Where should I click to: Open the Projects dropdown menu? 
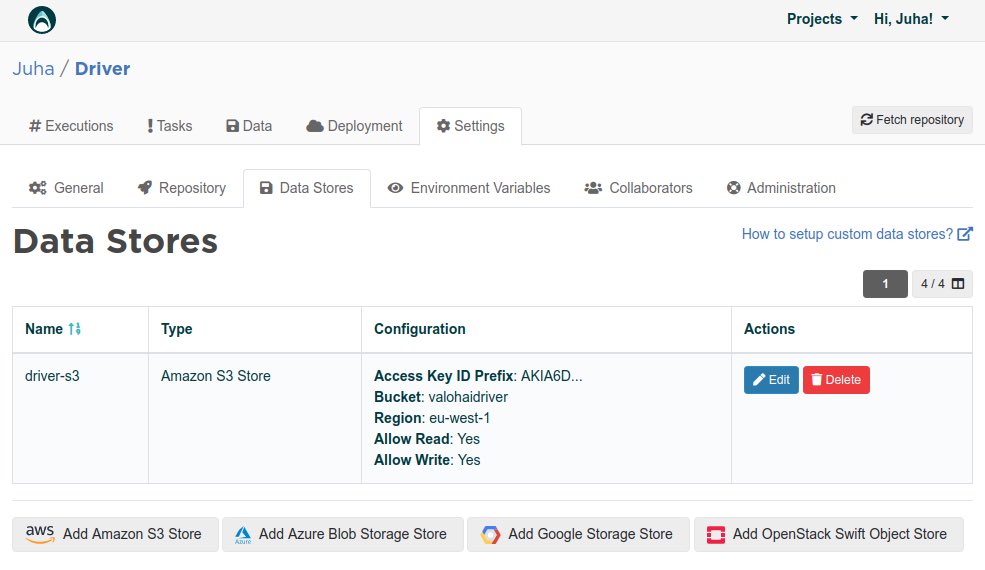pyautogui.click(x=822, y=19)
